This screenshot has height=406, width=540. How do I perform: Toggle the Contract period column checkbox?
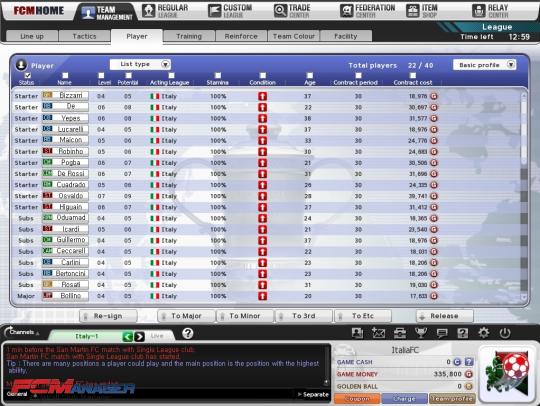[x=358, y=75]
